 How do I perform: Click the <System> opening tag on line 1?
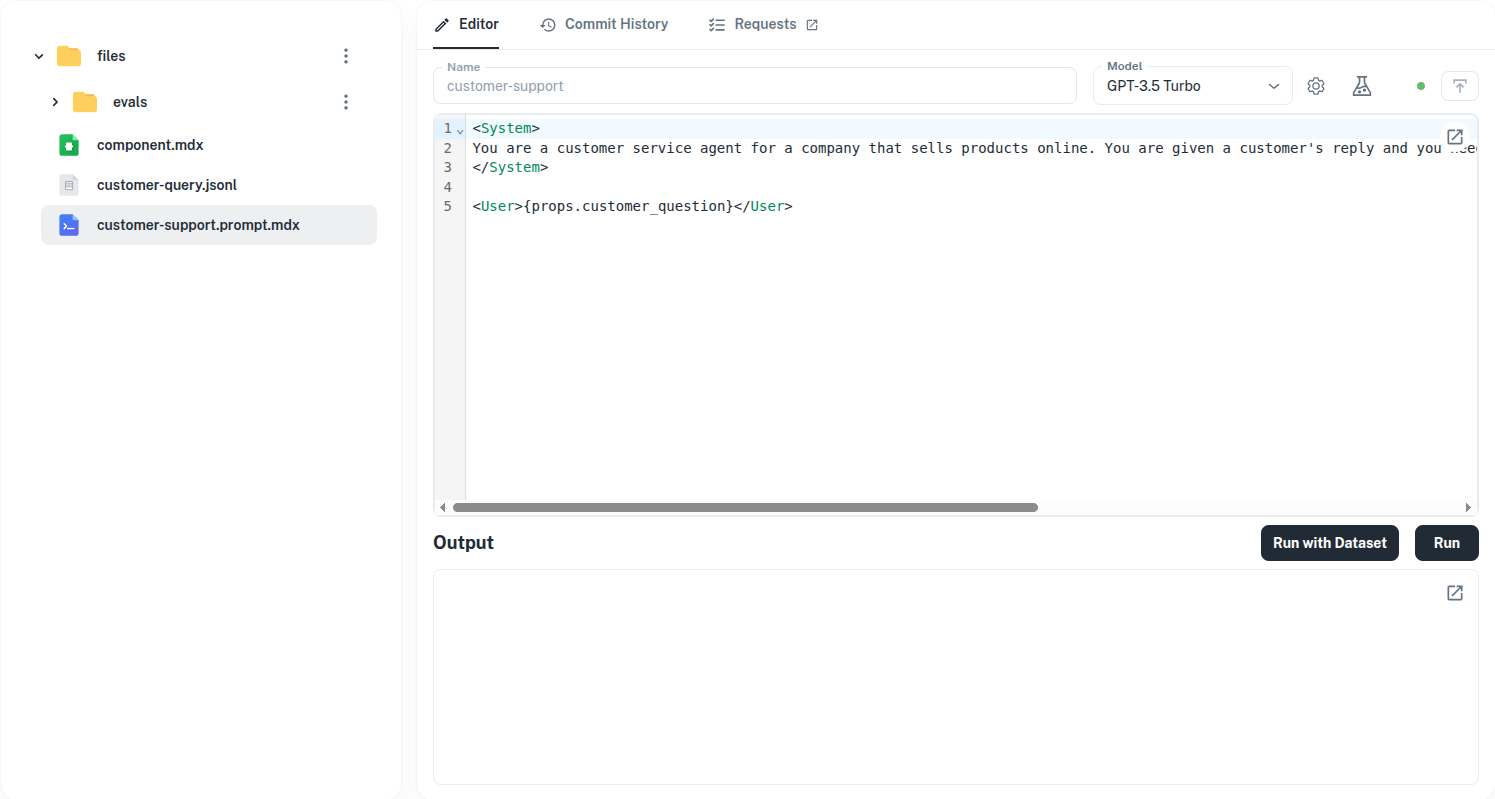point(506,129)
